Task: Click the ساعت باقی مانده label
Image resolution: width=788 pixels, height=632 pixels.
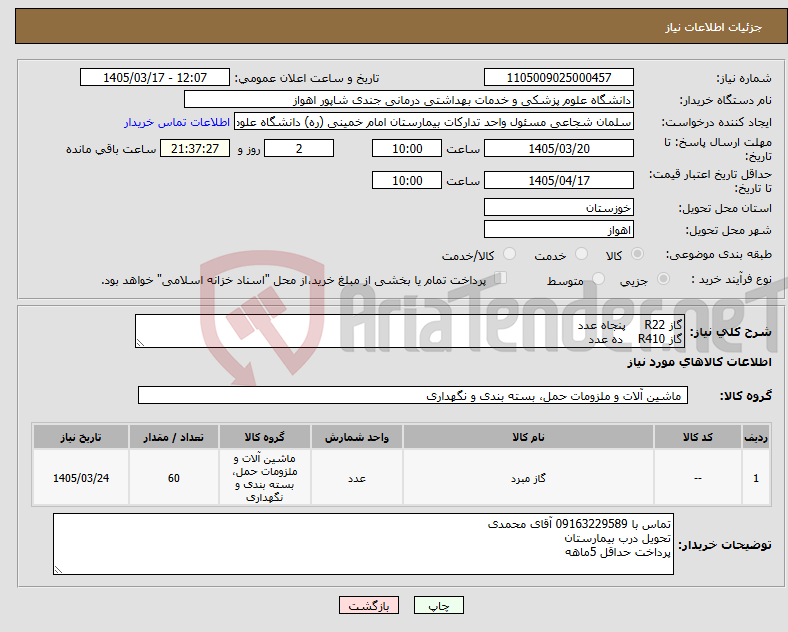Action: (111, 149)
